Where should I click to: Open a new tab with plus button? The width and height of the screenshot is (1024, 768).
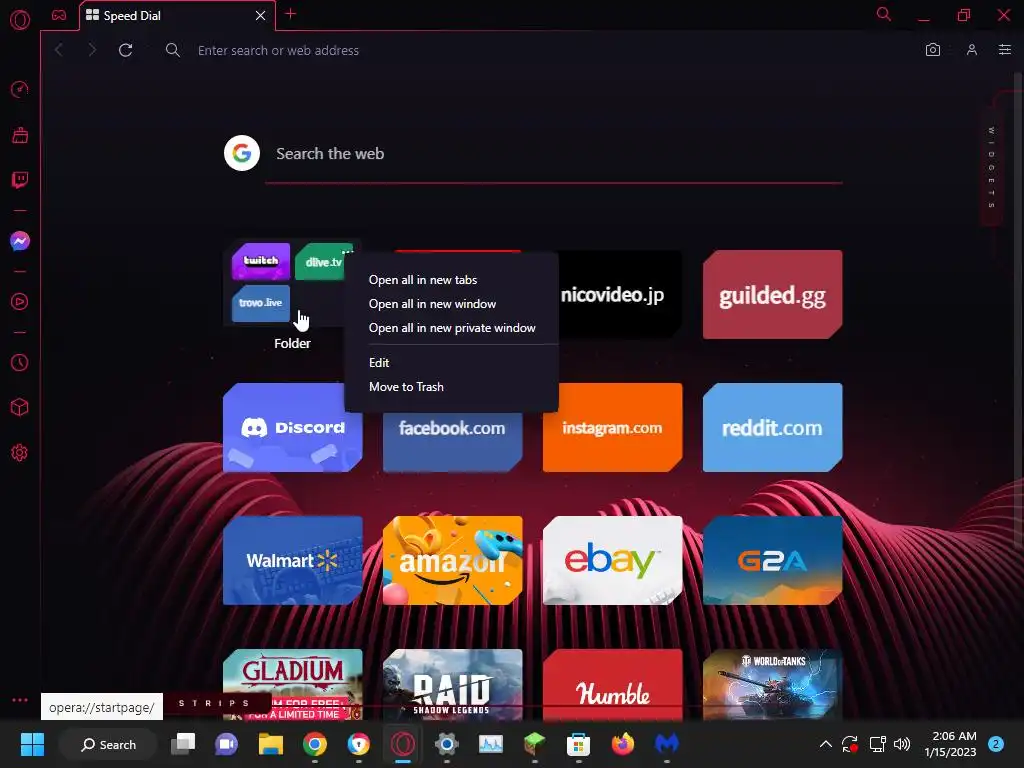[x=291, y=14]
